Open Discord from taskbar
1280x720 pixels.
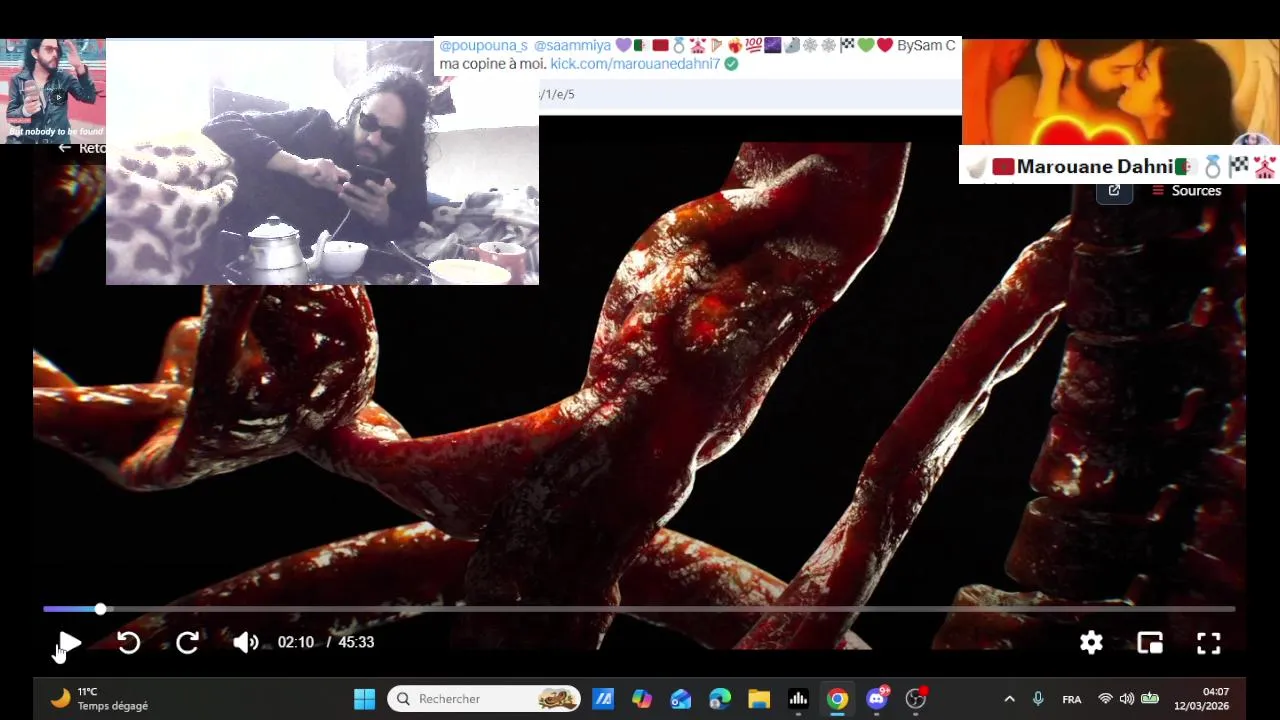tap(877, 699)
